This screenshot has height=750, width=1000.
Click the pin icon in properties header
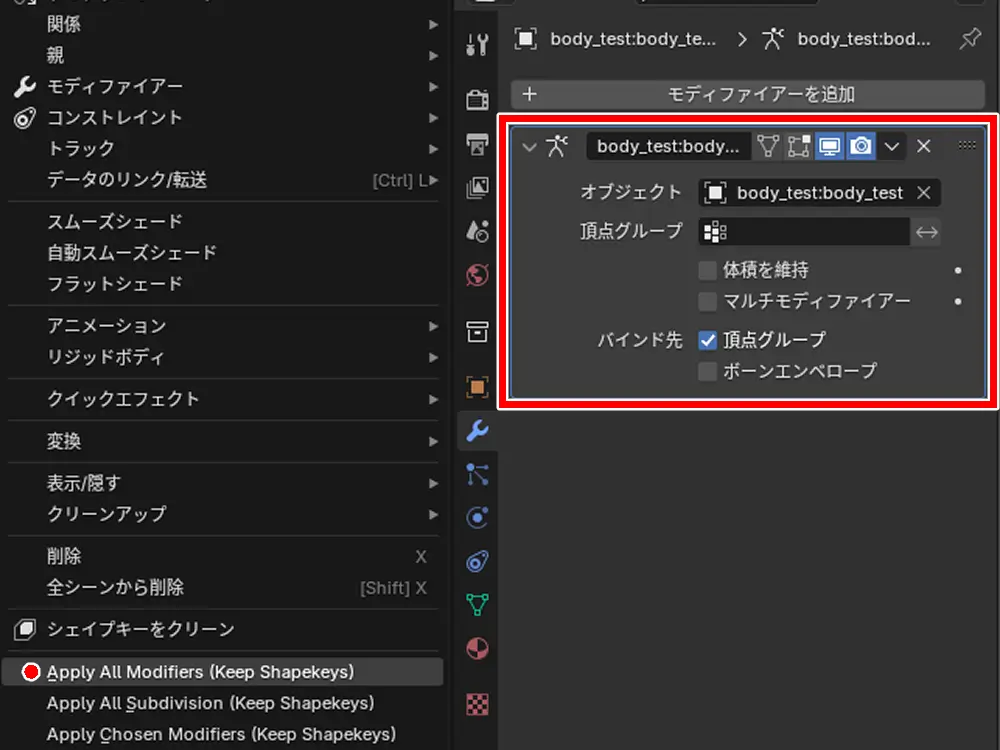(969, 39)
